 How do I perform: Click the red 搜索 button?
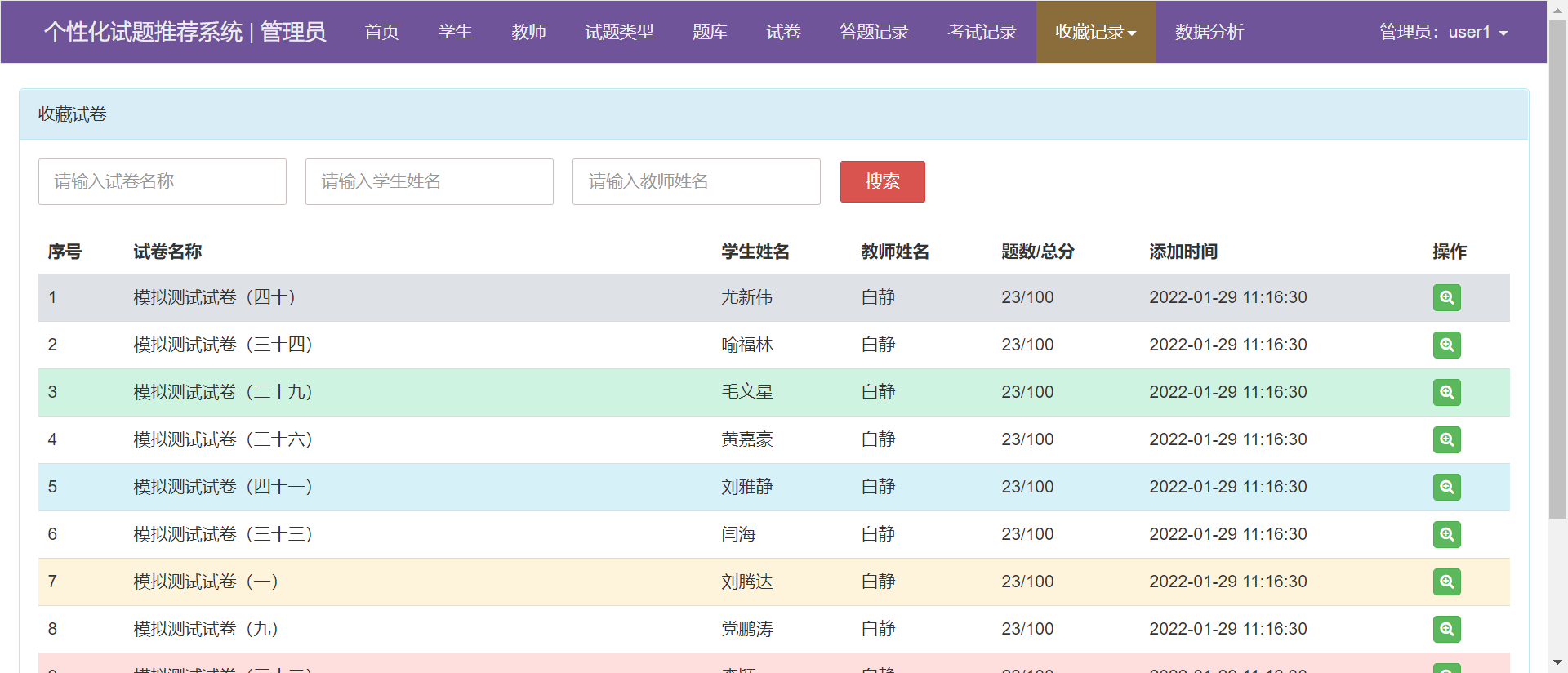click(x=882, y=181)
